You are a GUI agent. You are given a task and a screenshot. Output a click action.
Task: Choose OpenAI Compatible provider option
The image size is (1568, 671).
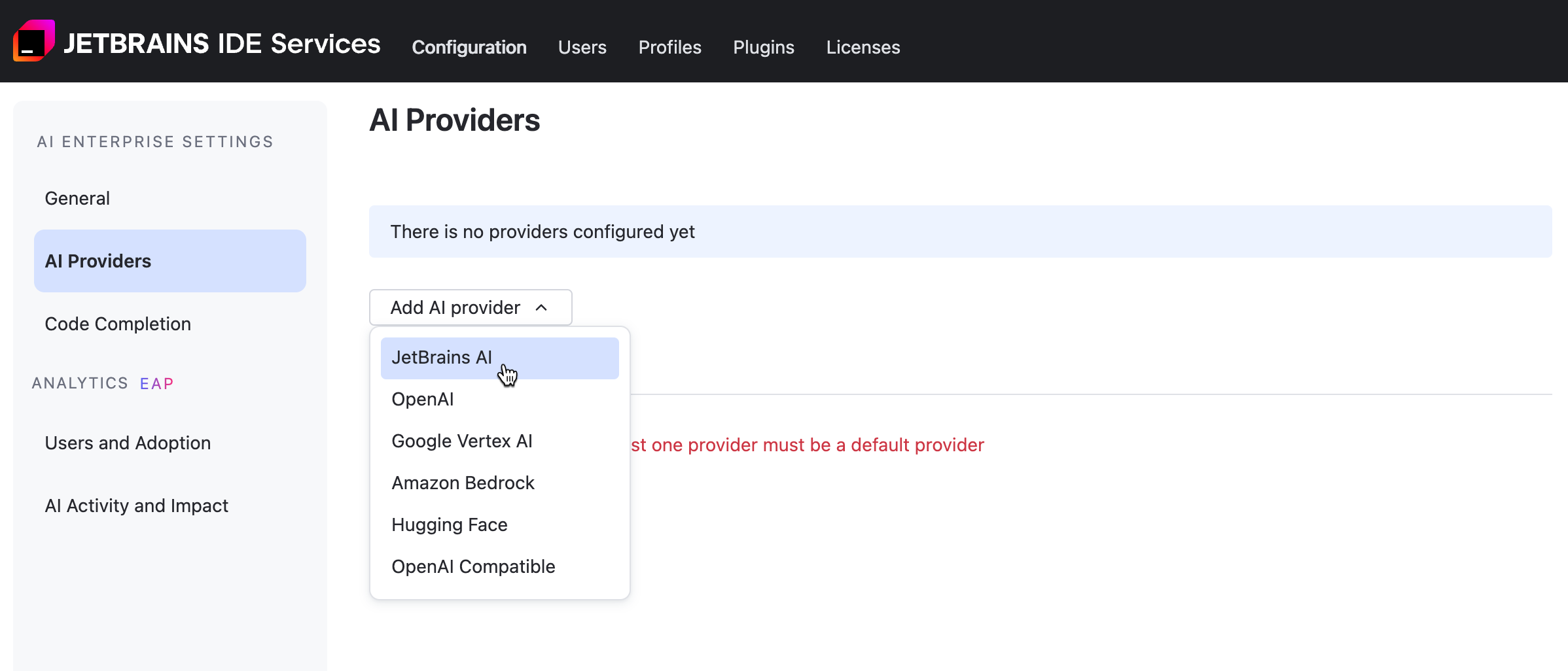(x=473, y=566)
